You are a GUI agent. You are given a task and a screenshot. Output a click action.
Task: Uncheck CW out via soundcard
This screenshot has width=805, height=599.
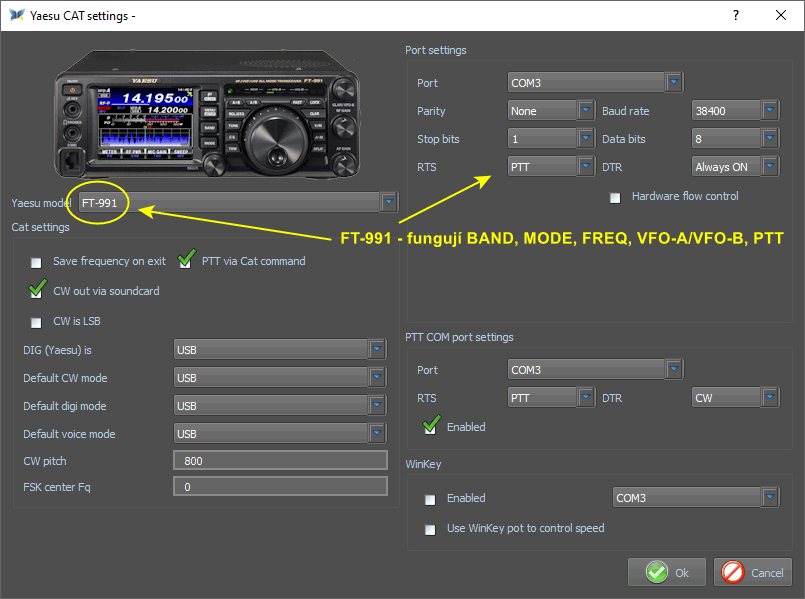coord(37,291)
